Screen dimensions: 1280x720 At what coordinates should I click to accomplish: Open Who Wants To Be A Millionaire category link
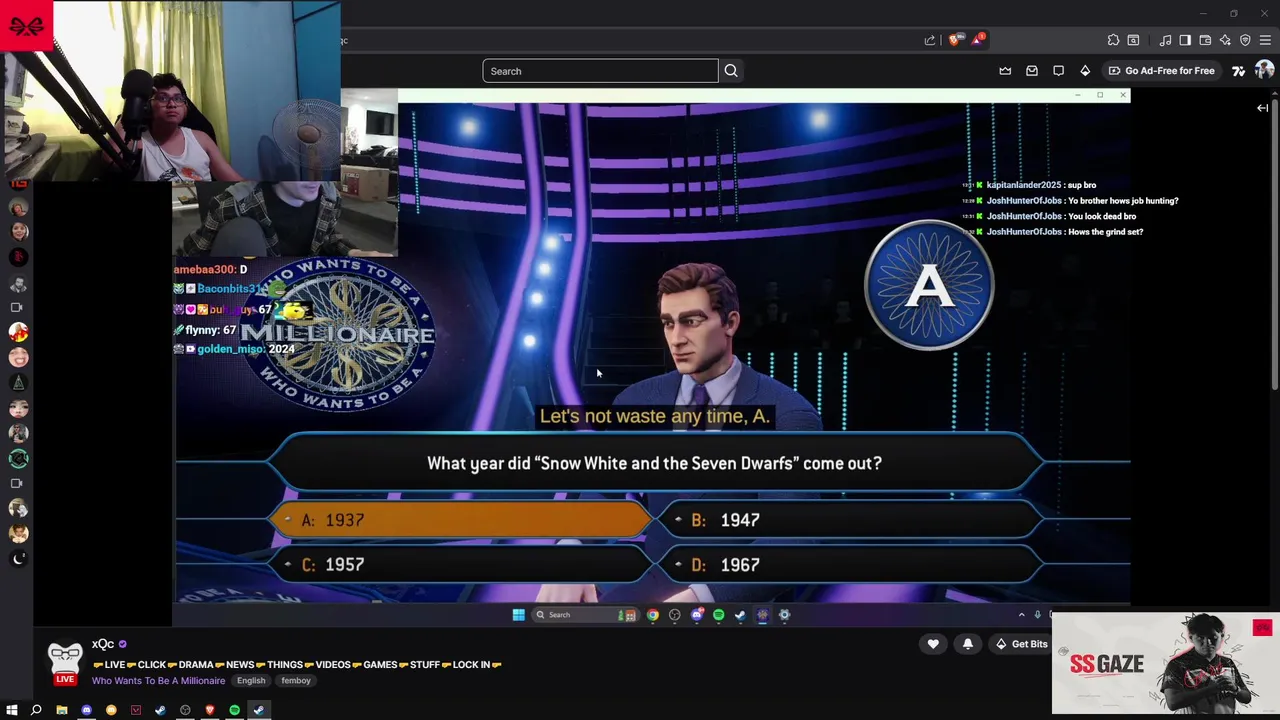pos(158,681)
